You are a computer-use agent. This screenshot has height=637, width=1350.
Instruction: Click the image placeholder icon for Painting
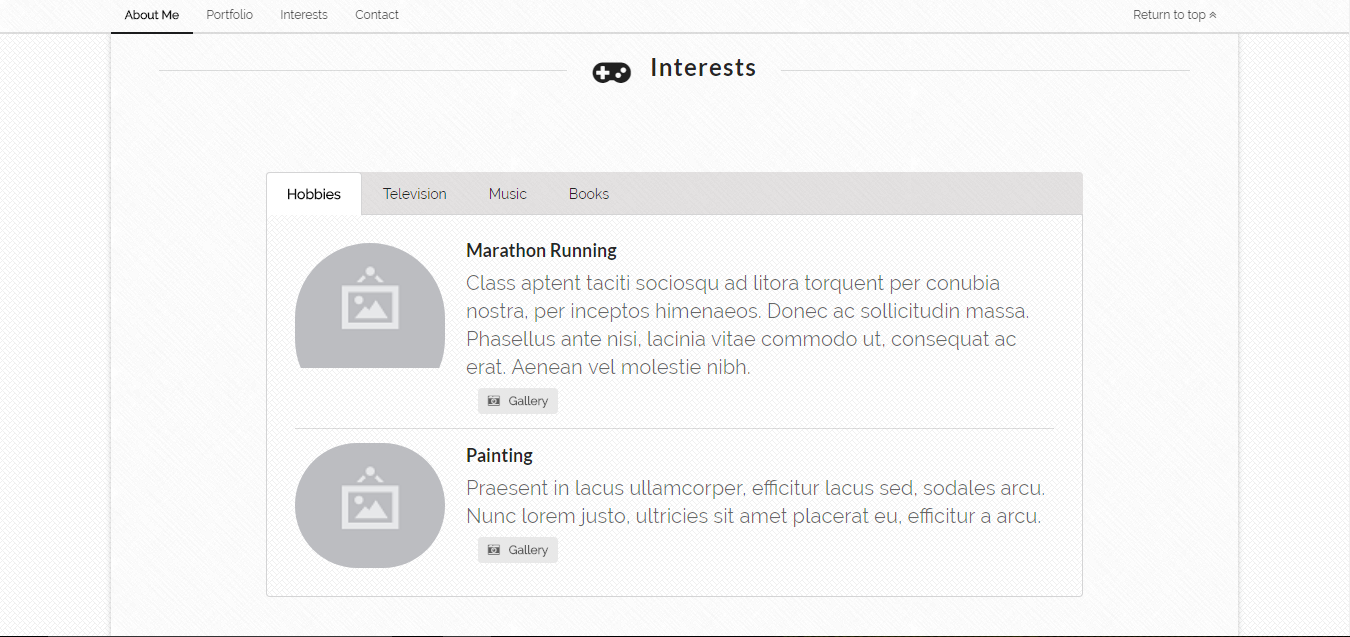click(370, 505)
